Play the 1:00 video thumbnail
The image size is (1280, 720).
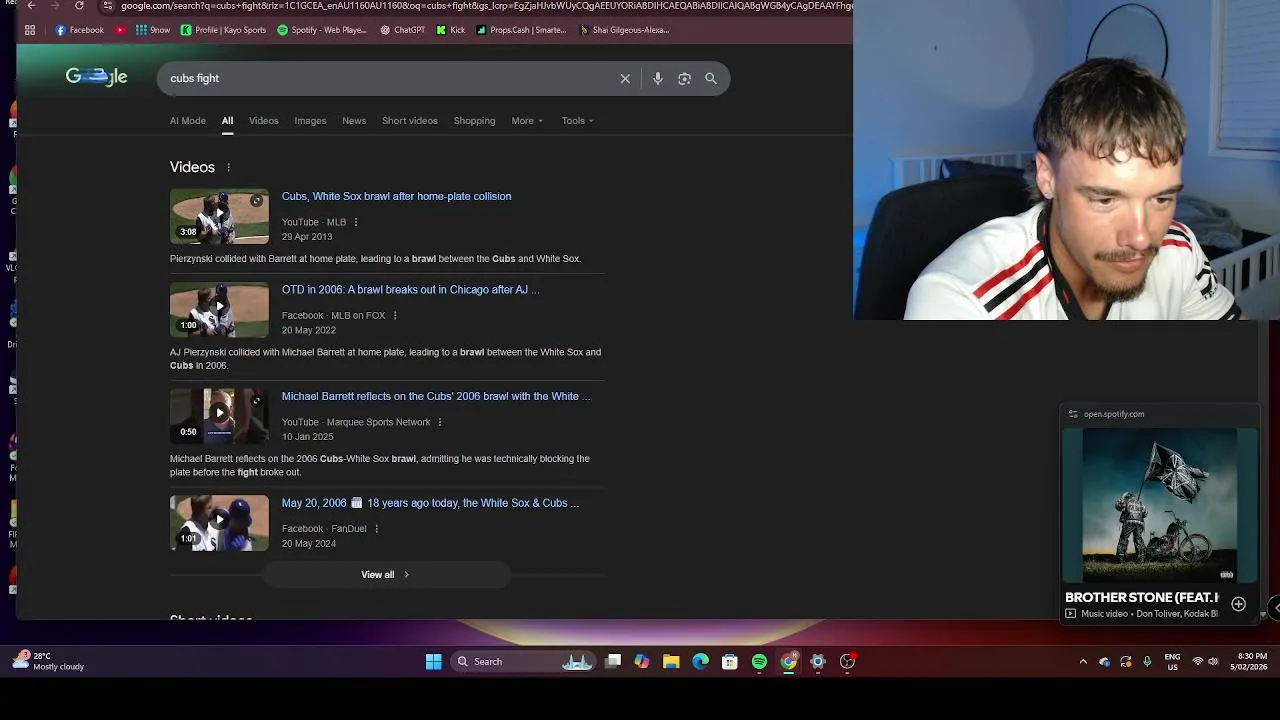(x=219, y=310)
